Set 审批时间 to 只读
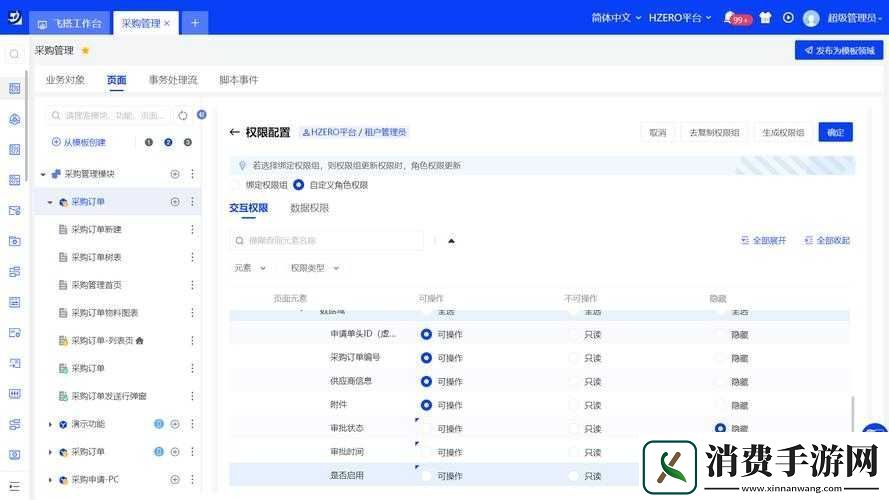Screen dimensions: 889x500 [574, 452]
